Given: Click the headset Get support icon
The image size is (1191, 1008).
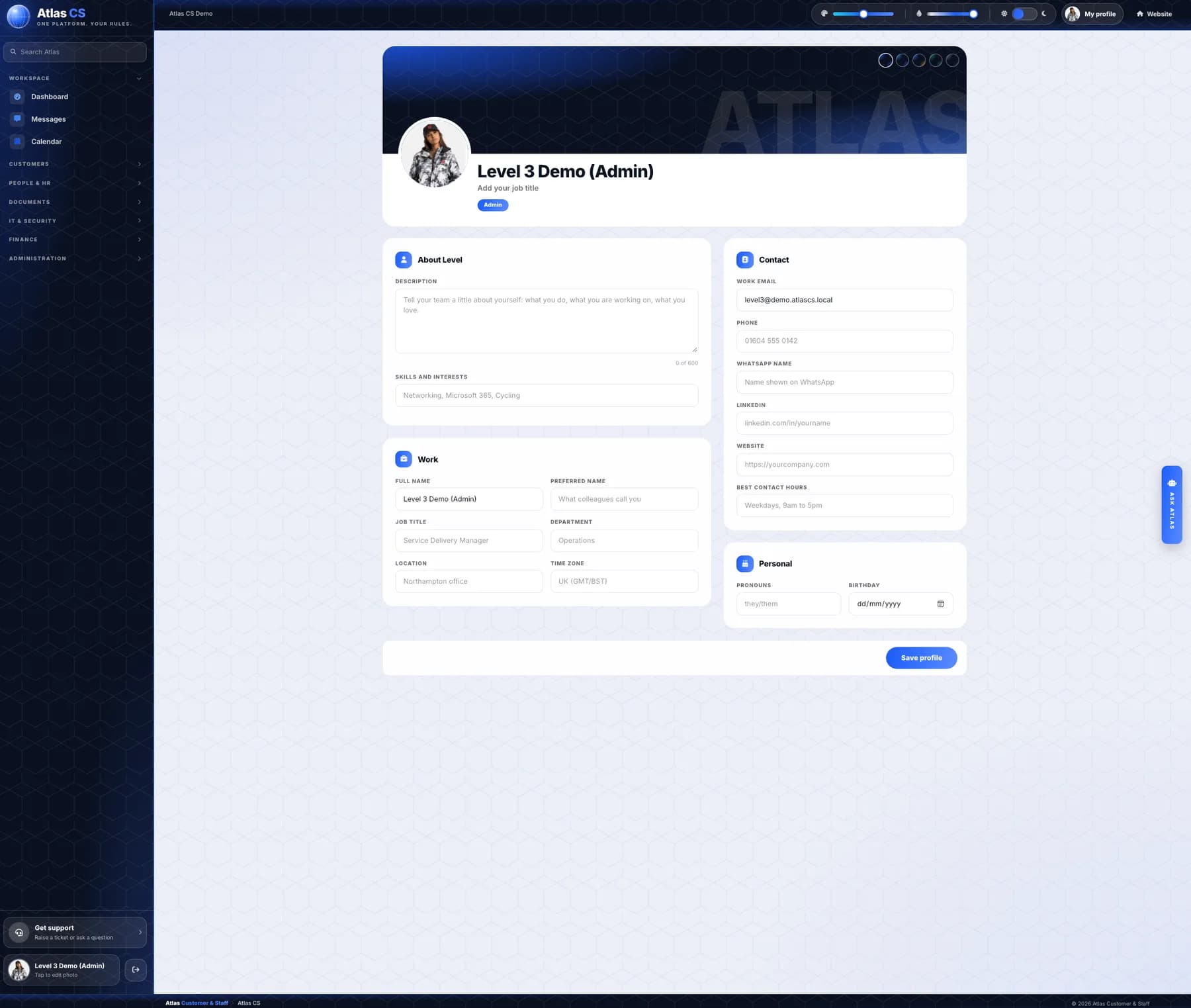Looking at the screenshot, I should pyautogui.click(x=19, y=932).
